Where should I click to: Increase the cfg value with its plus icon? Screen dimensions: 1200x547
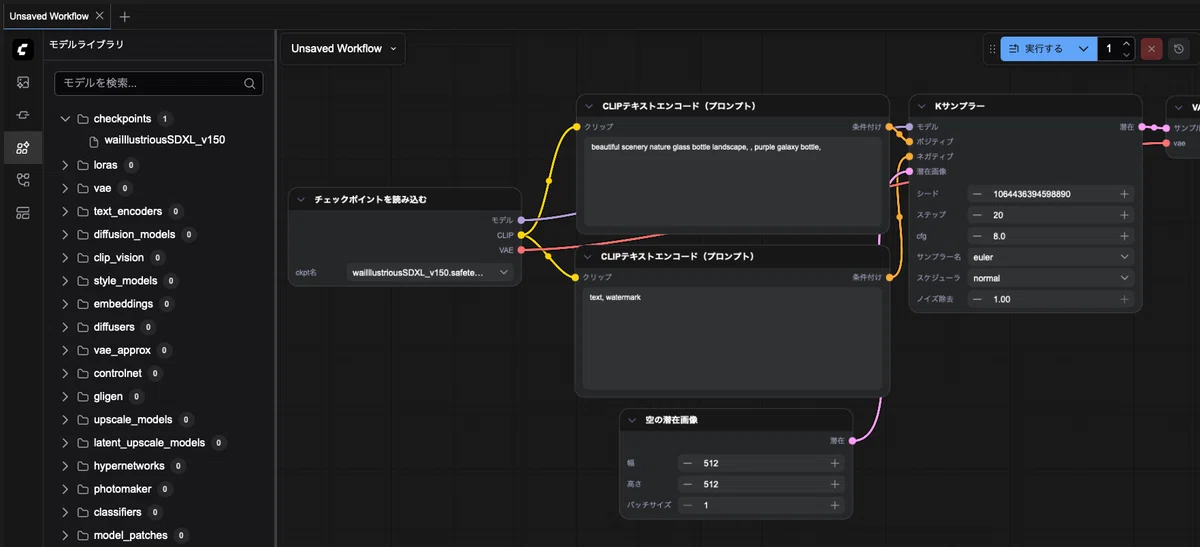click(x=1124, y=236)
